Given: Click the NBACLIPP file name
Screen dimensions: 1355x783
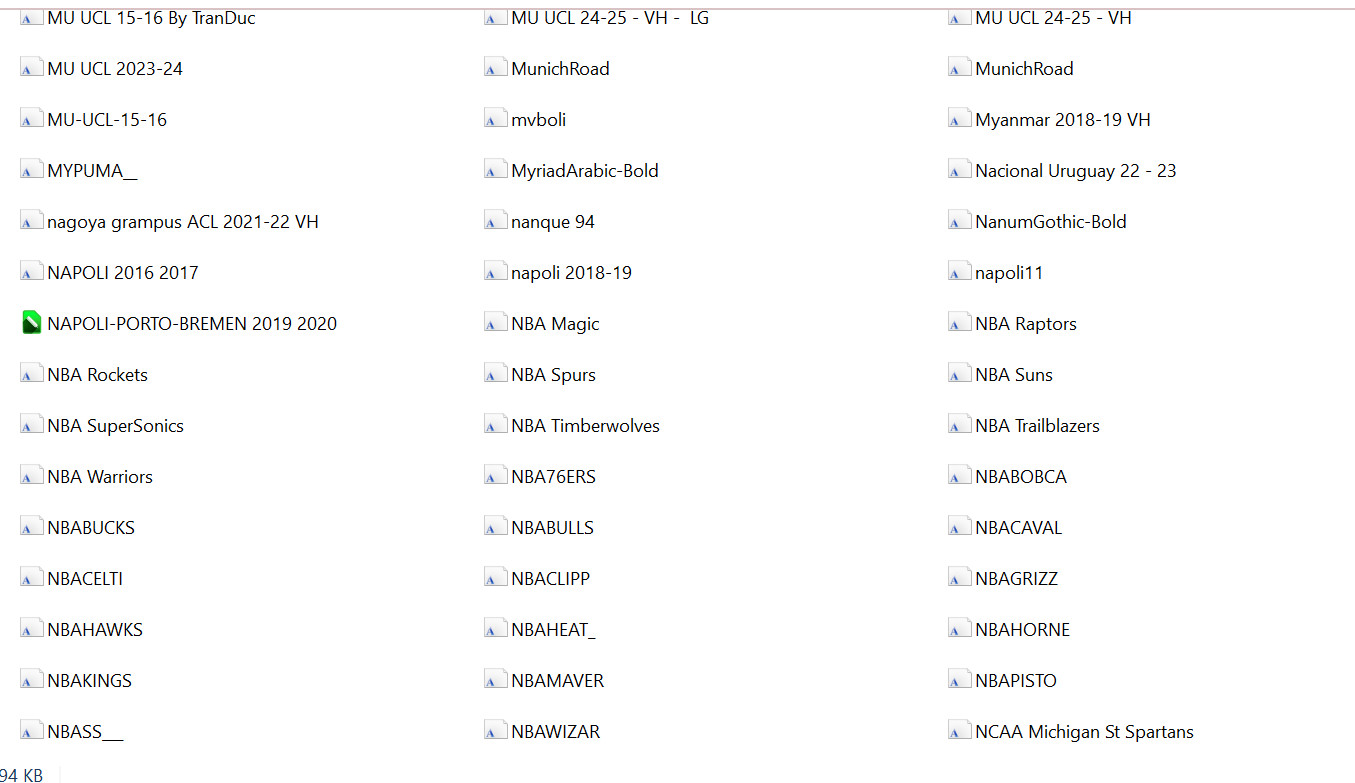Looking at the screenshot, I should click(x=550, y=578).
